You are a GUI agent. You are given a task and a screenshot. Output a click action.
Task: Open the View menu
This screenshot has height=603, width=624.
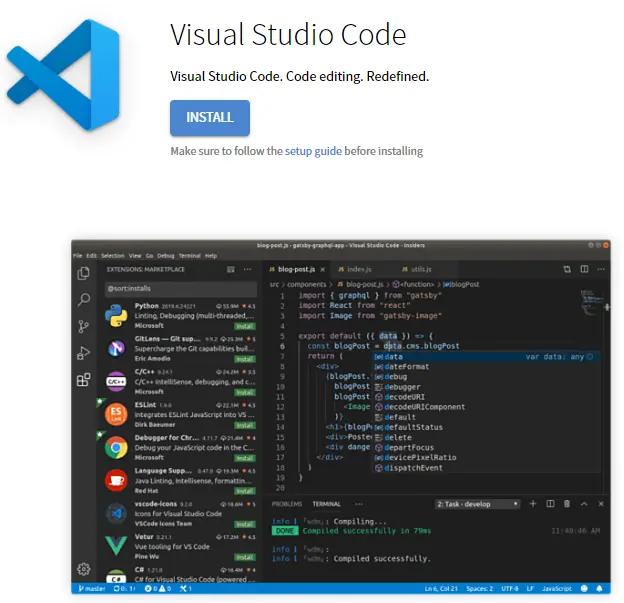coord(135,256)
